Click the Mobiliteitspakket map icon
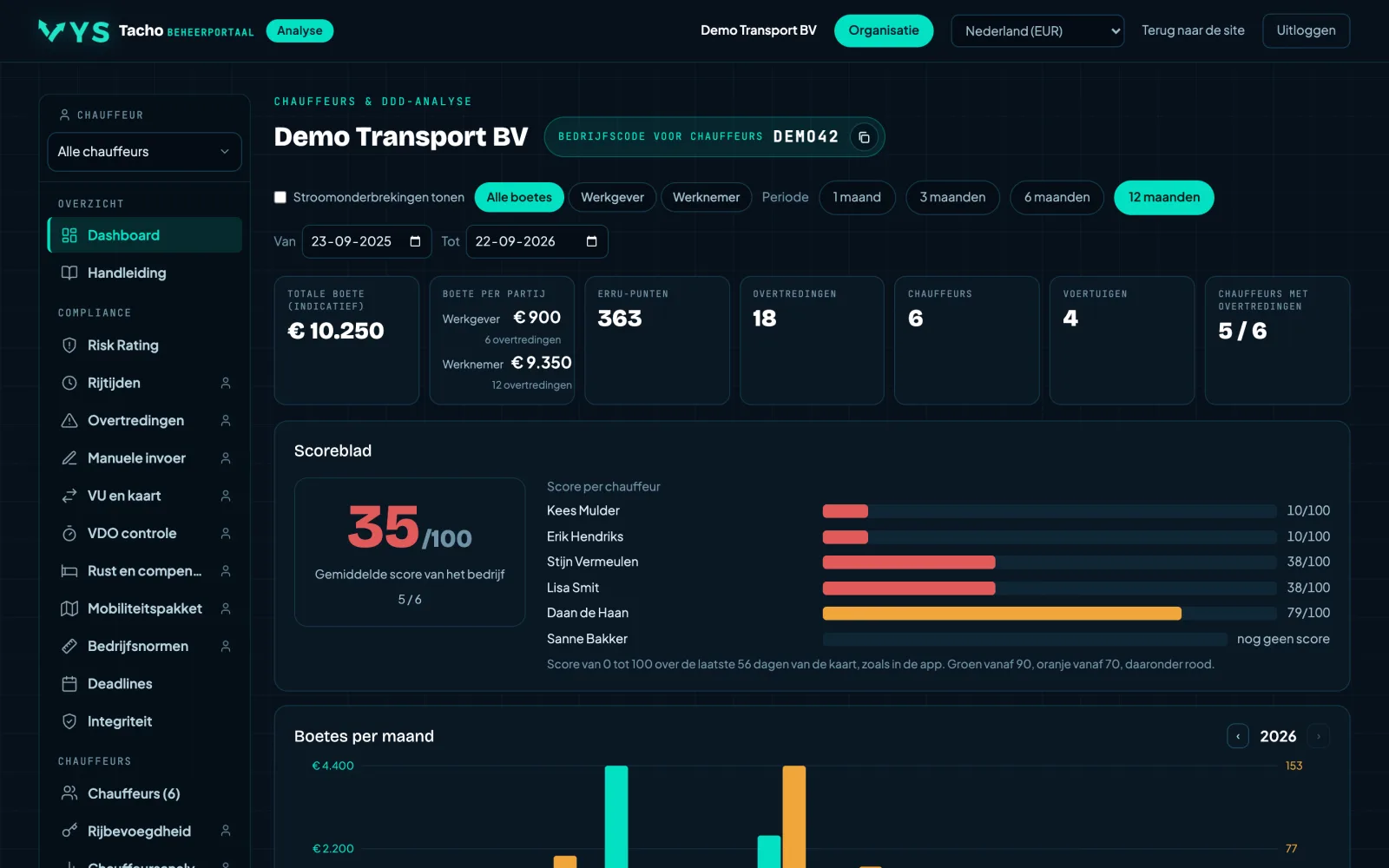 pos(69,608)
